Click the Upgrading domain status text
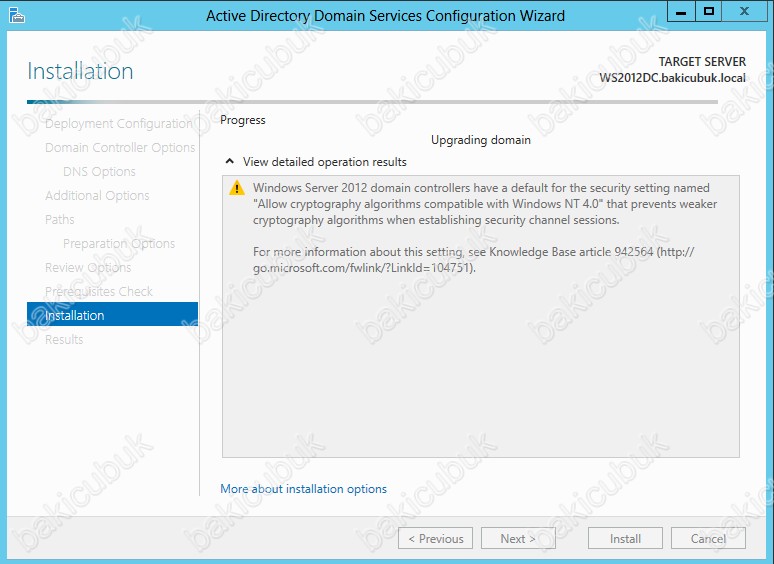774x564 pixels. (481, 140)
